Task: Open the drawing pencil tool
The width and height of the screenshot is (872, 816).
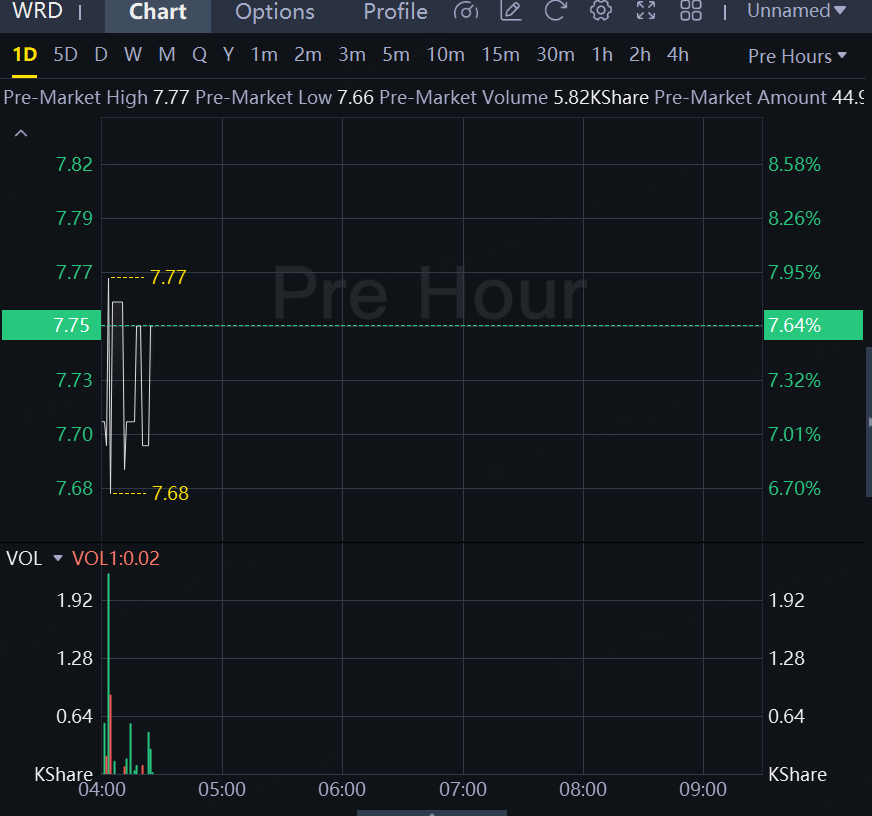Action: pyautogui.click(x=511, y=11)
